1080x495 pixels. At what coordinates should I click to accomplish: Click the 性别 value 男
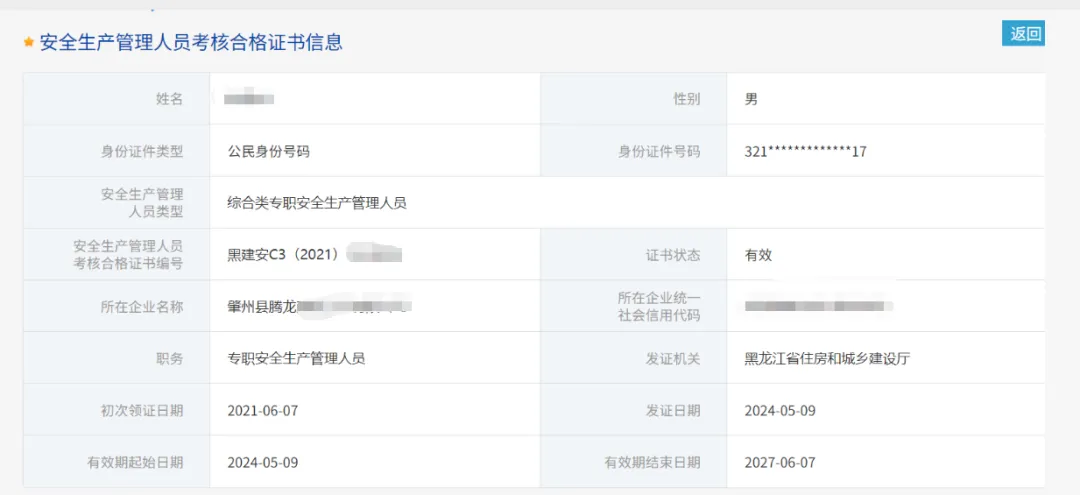pos(751,99)
